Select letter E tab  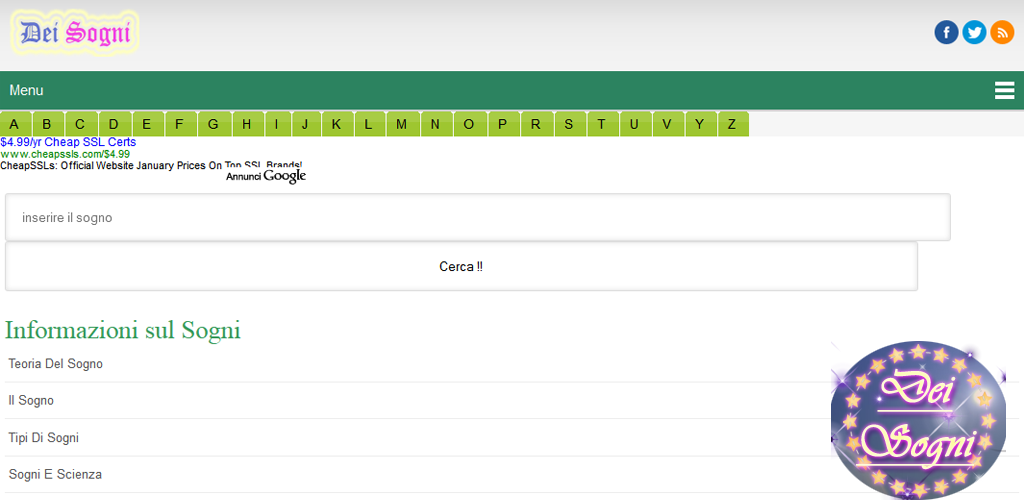[148, 124]
